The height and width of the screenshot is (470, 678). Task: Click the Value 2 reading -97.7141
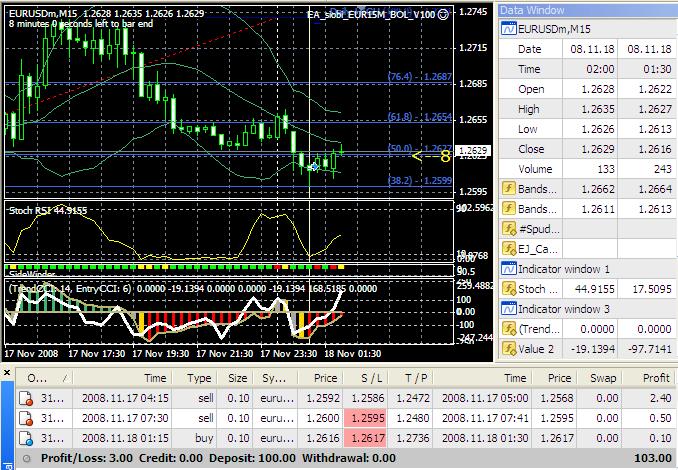pos(652,349)
